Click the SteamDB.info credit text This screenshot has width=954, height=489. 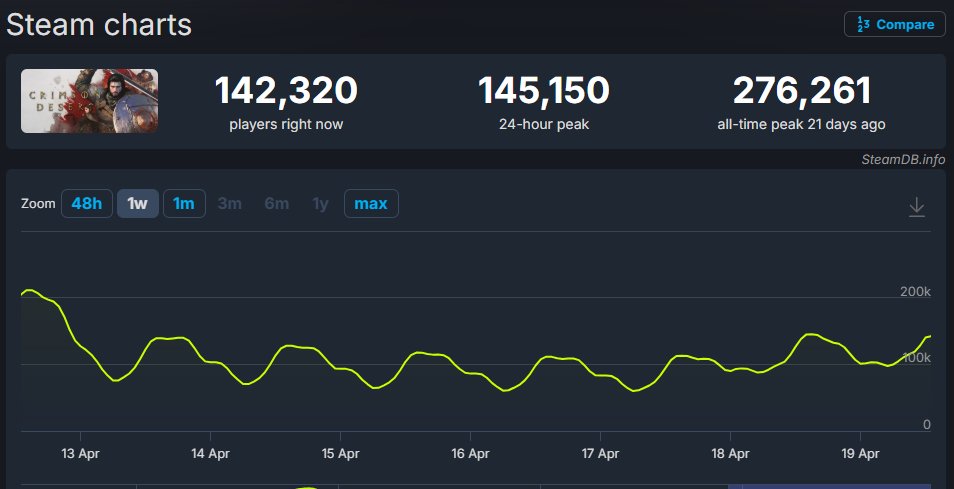(903, 159)
